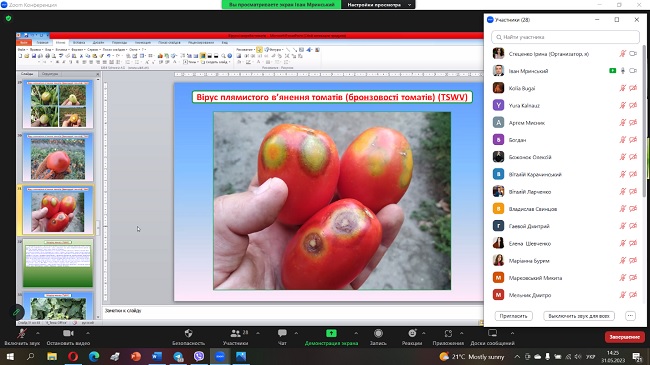Viewport: 650px width, 365px height.
Task: Toggle mute for participant Kolia Bugai
Action: pos(622,88)
